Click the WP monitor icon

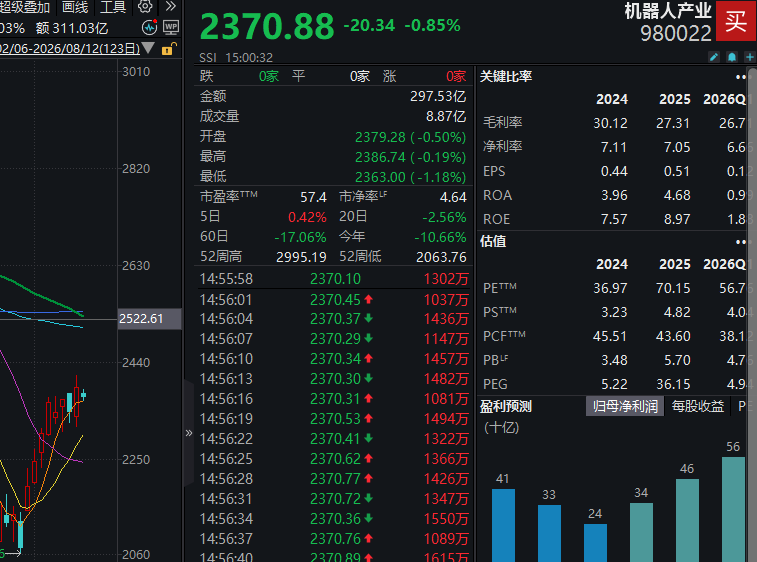click(x=171, y=28)
